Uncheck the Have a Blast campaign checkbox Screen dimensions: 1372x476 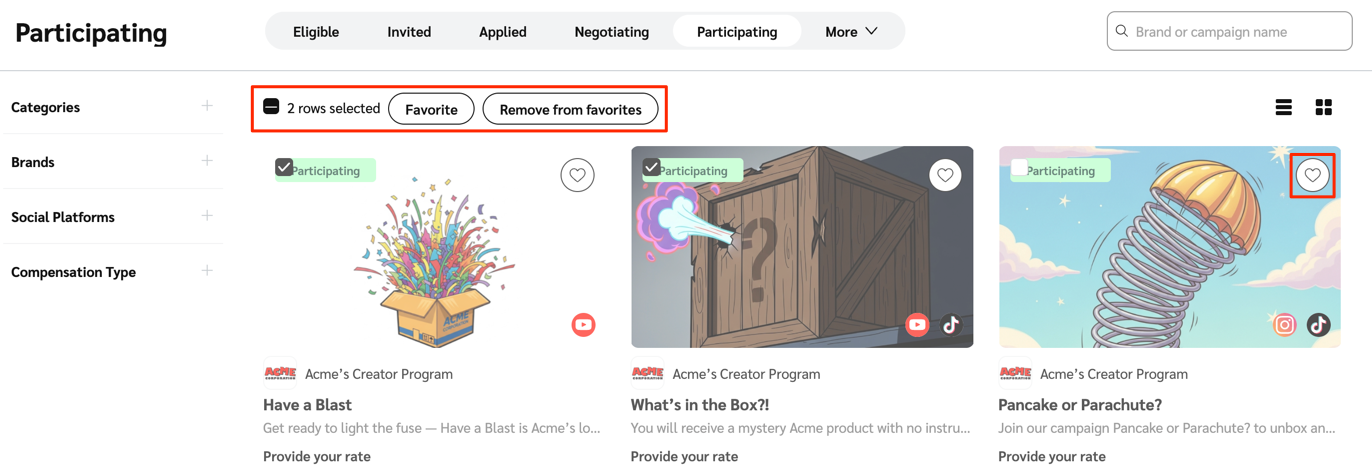[x=284, y=167]
